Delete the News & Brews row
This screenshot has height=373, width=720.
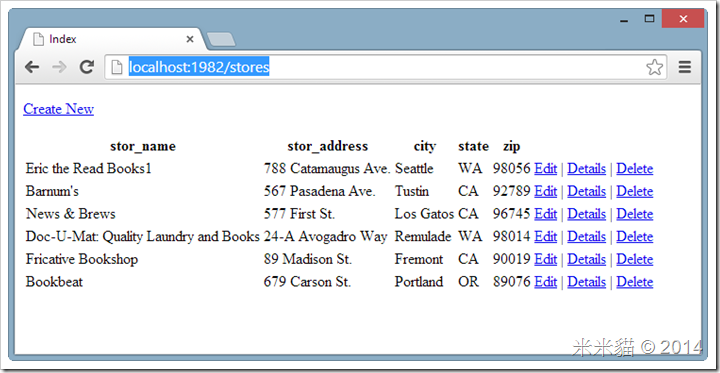[x=635, y=214]
